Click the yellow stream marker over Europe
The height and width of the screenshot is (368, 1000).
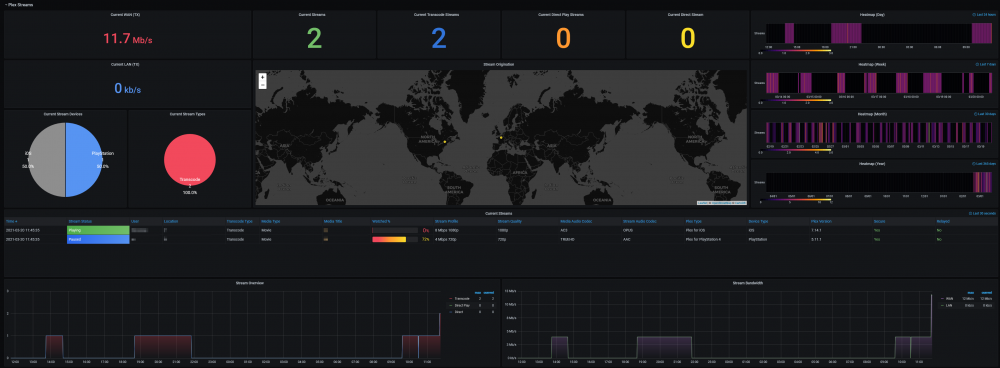point(501,138)
